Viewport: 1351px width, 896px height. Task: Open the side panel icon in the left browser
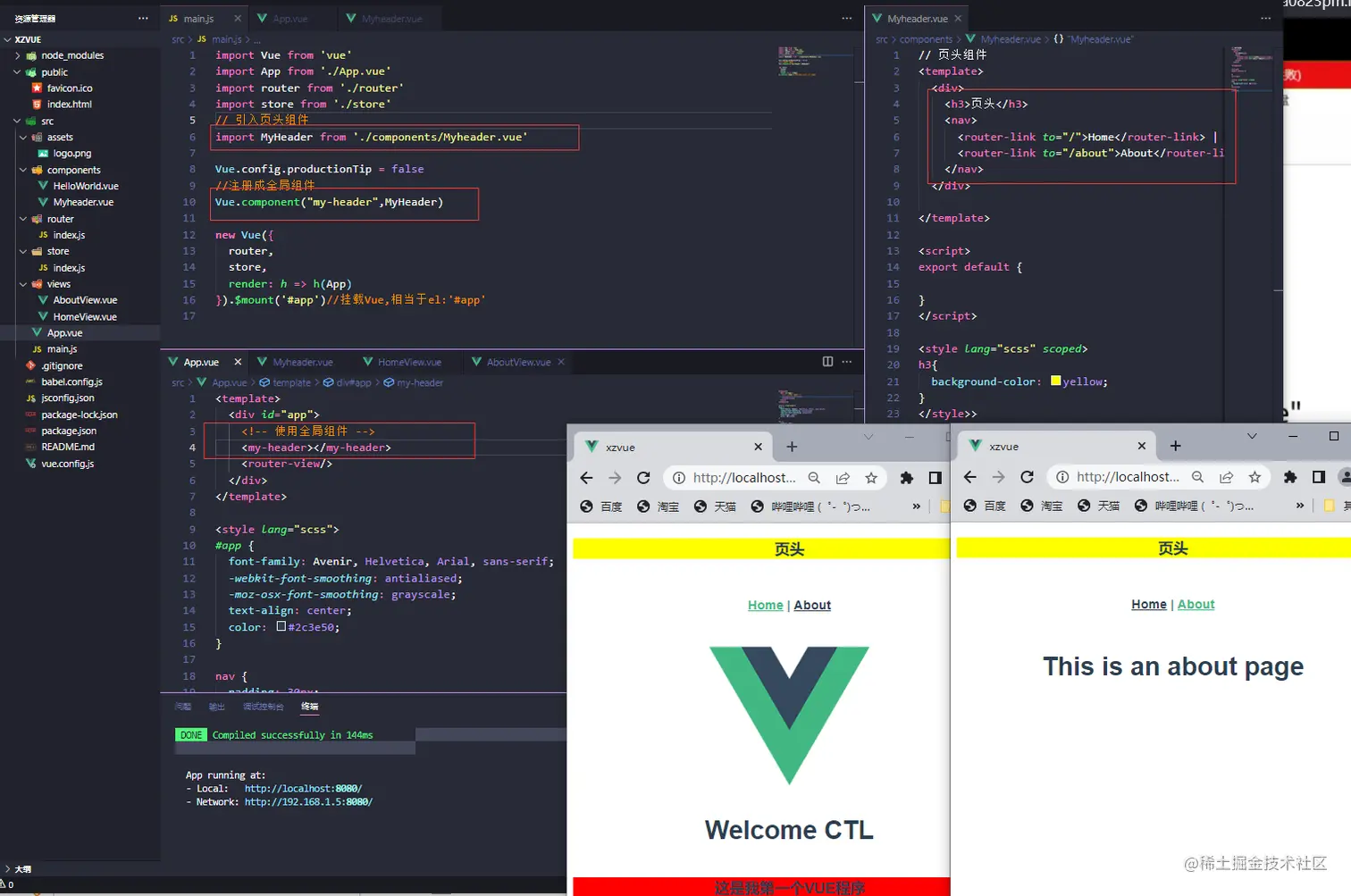coord(934,478)
